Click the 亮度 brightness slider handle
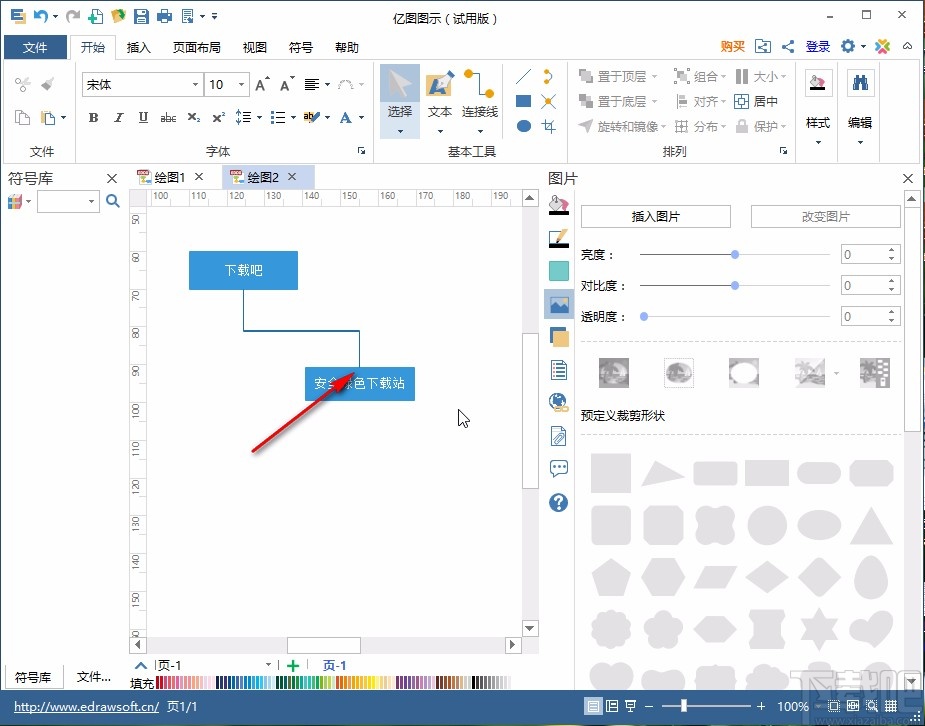Viewport: 925px width, 726px height. point(734,254)
